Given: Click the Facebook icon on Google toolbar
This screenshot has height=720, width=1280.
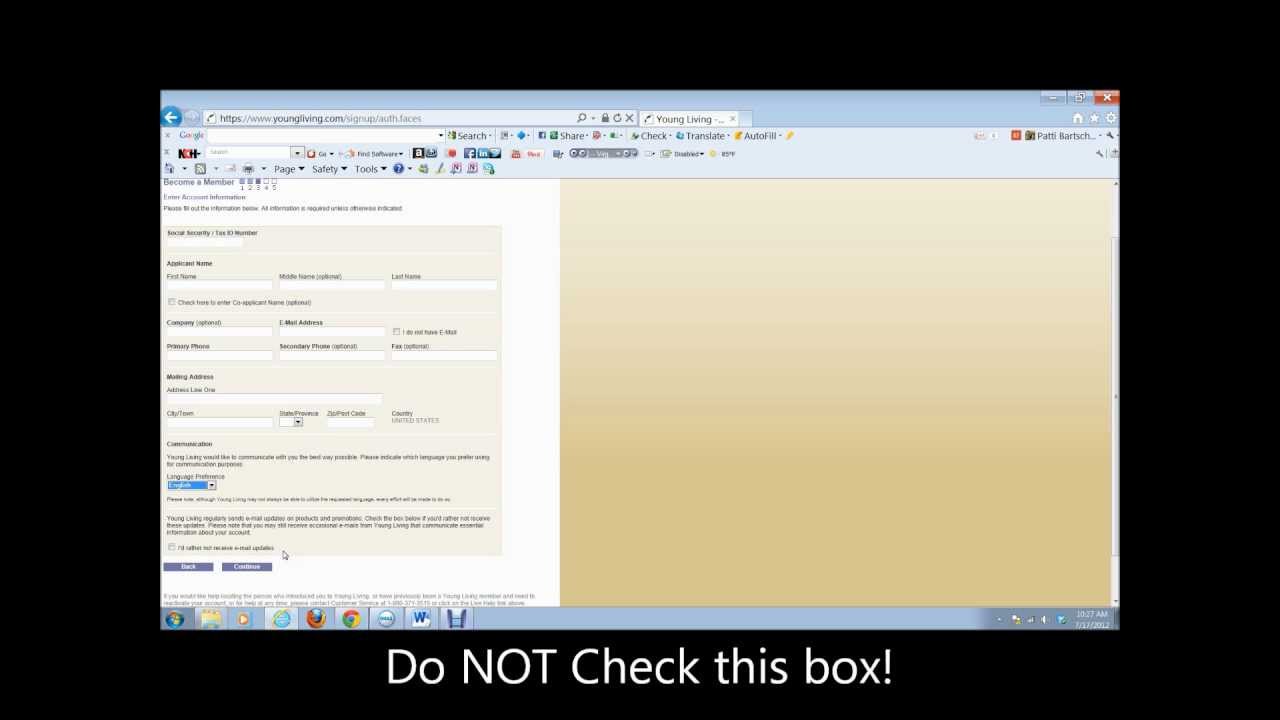Looking at the screenshot, I should click(x=542, y=135).
